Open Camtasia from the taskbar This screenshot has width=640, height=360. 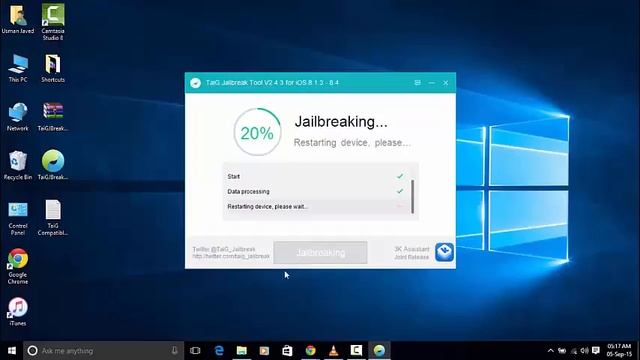356,351
